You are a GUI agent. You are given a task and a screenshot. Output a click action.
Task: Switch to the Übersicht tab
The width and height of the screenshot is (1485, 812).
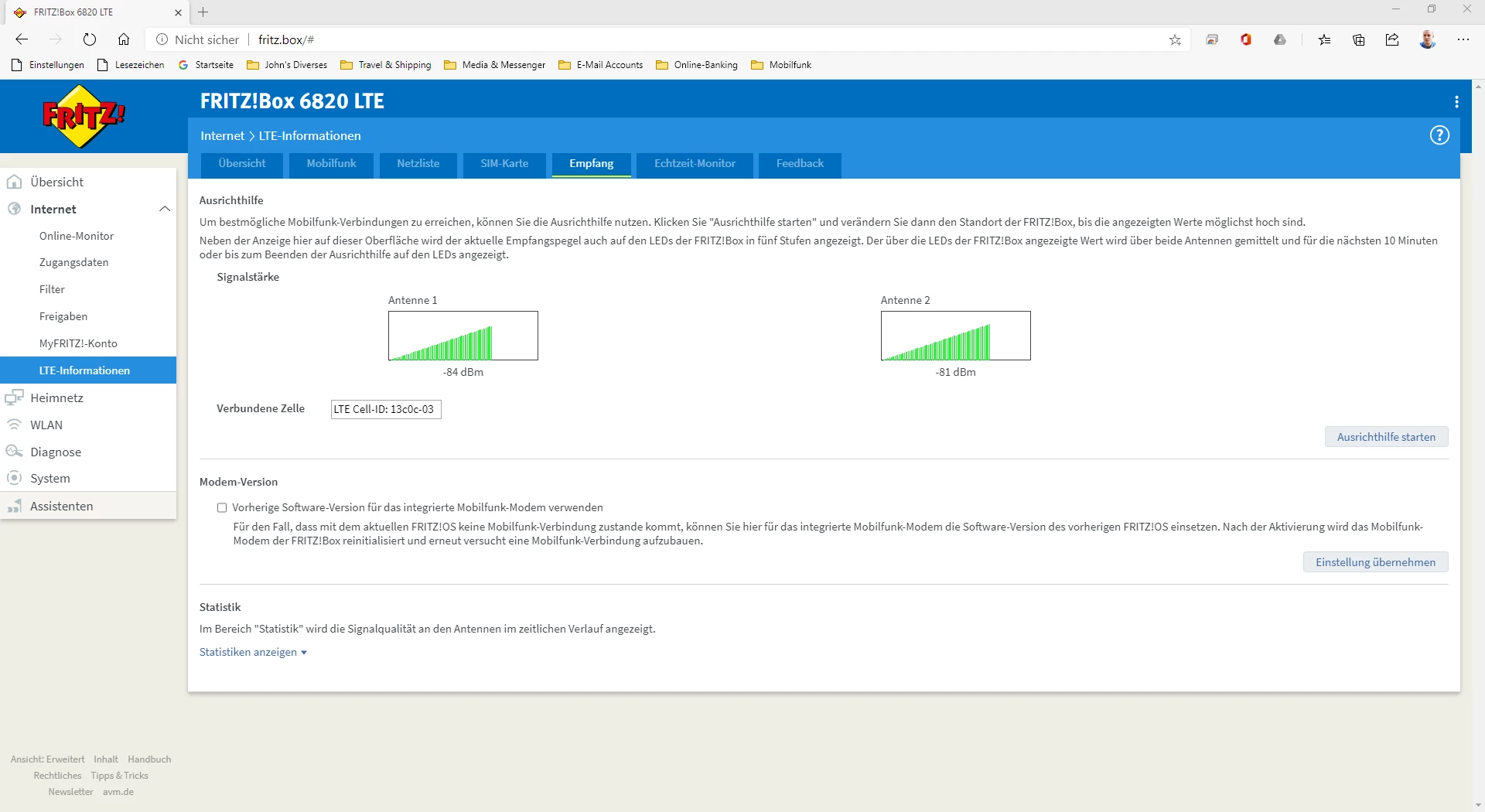[242, 164]
